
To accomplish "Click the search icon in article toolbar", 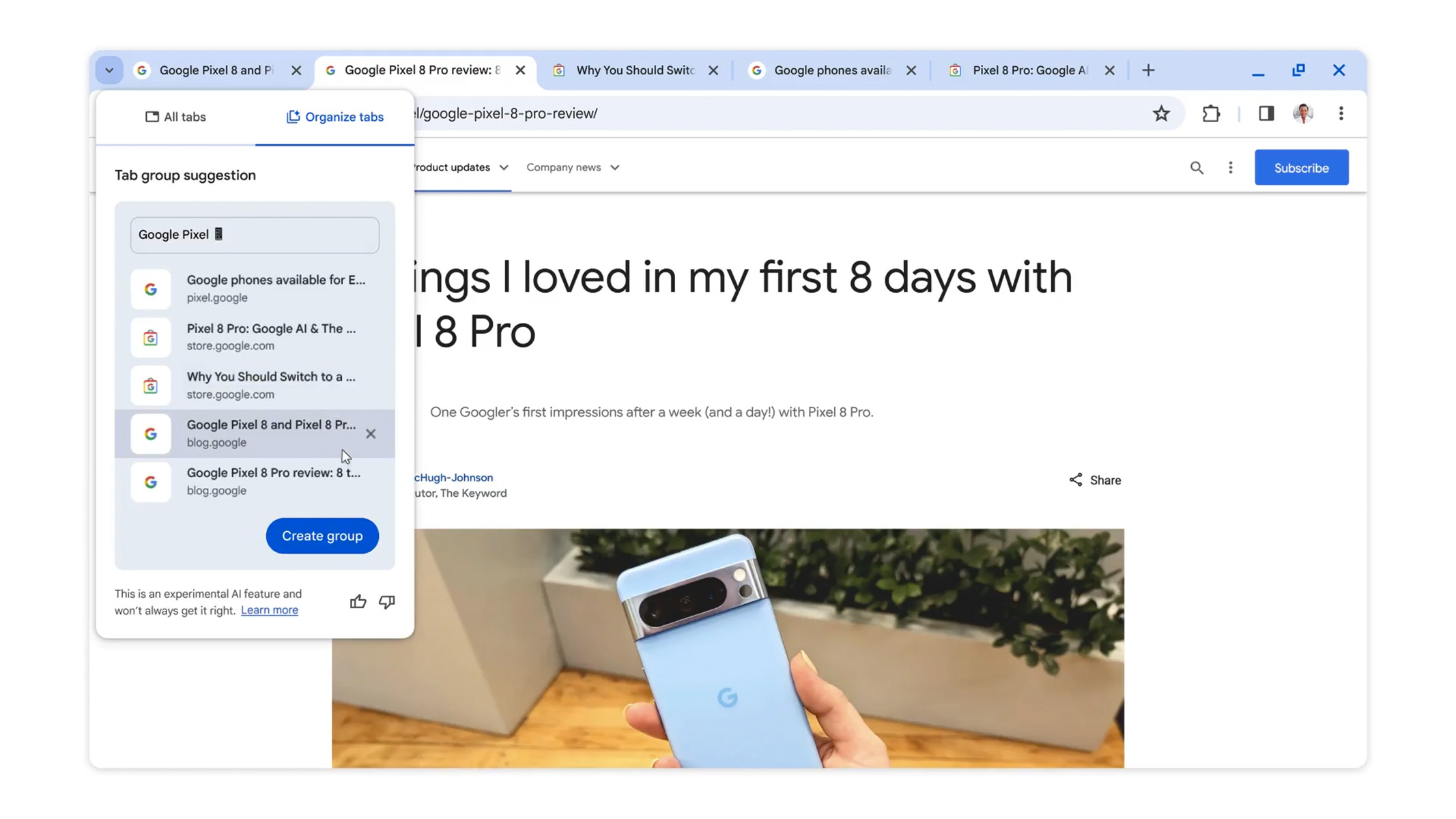I will (1197, 167).
